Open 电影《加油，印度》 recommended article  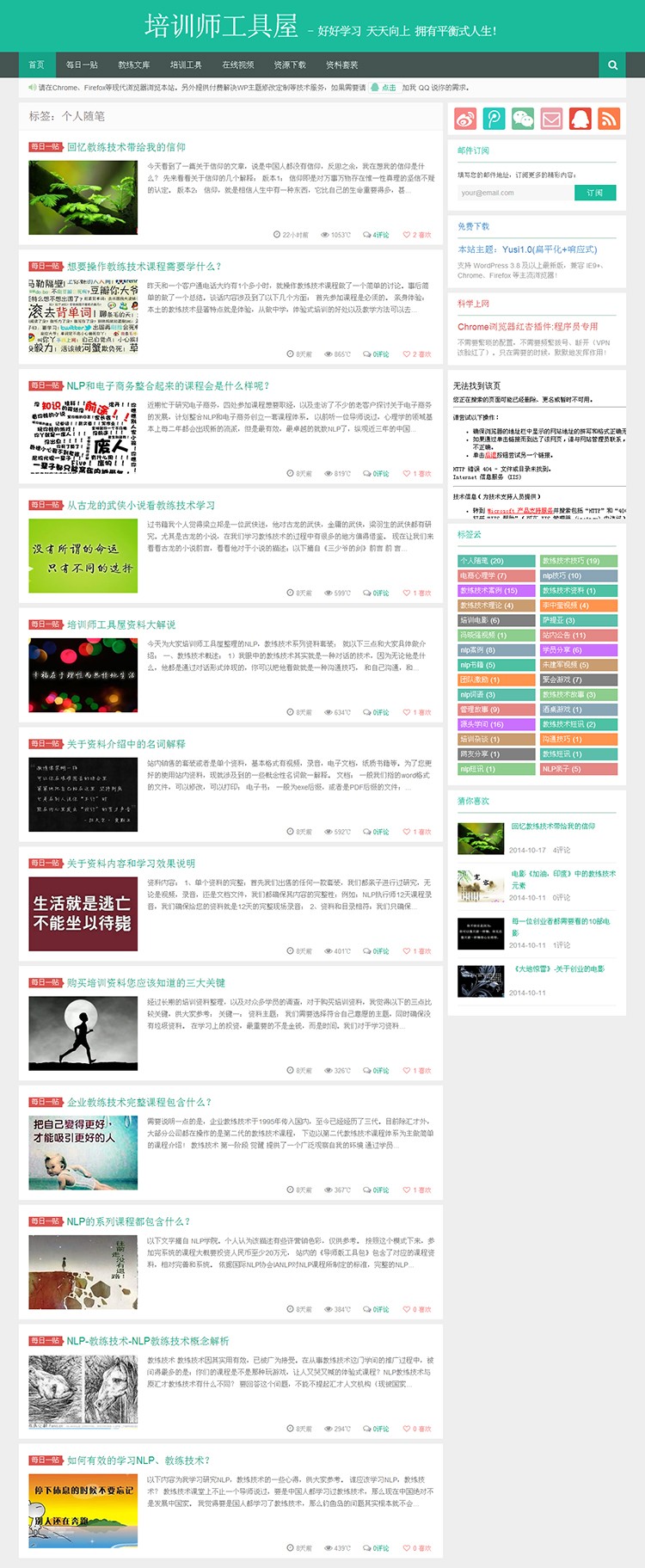563,879
